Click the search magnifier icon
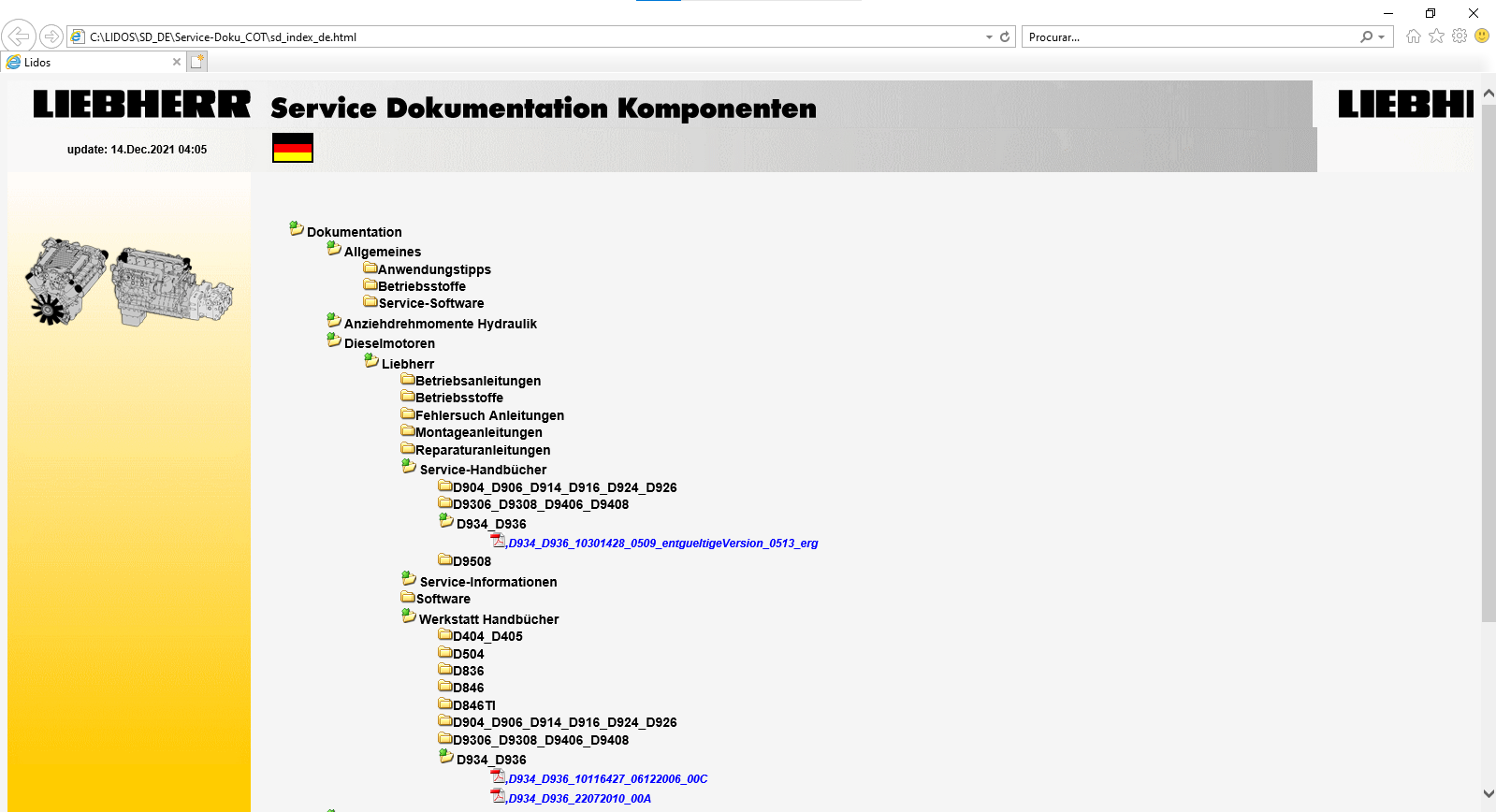Image resolution: width=1496 pixels, height=812 pixels. tap(1367, 36)
